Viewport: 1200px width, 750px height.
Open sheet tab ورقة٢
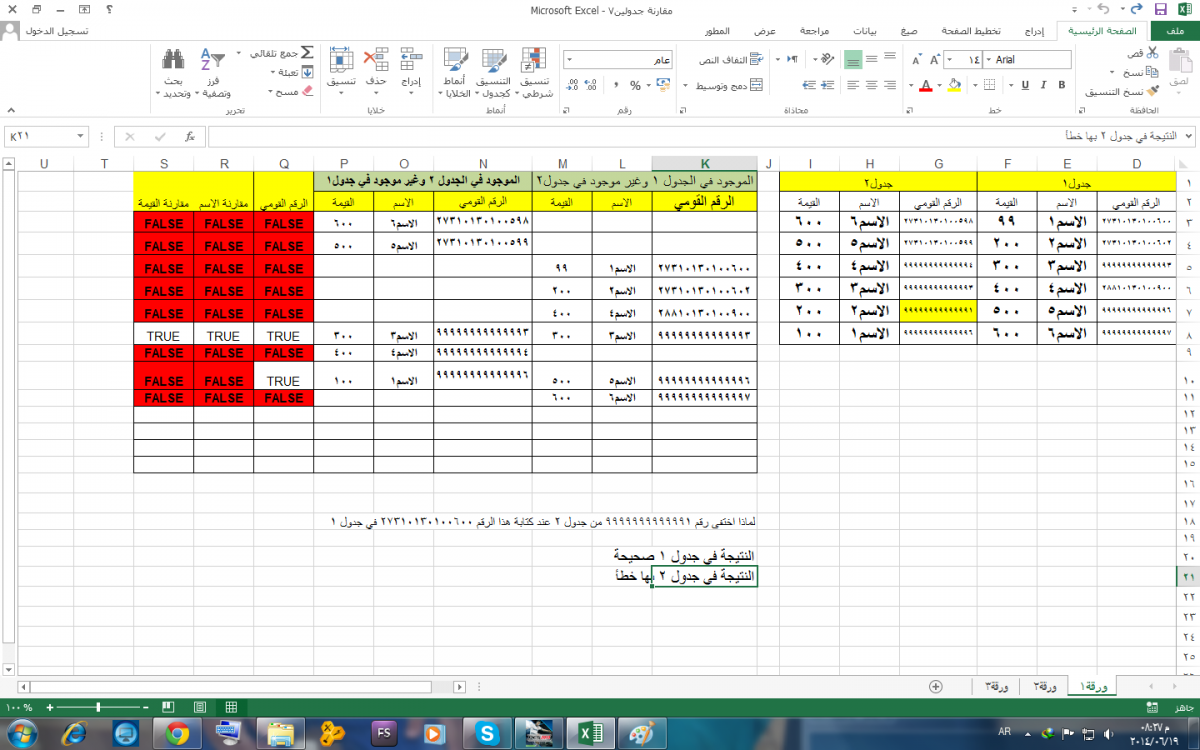(1046, 686)
